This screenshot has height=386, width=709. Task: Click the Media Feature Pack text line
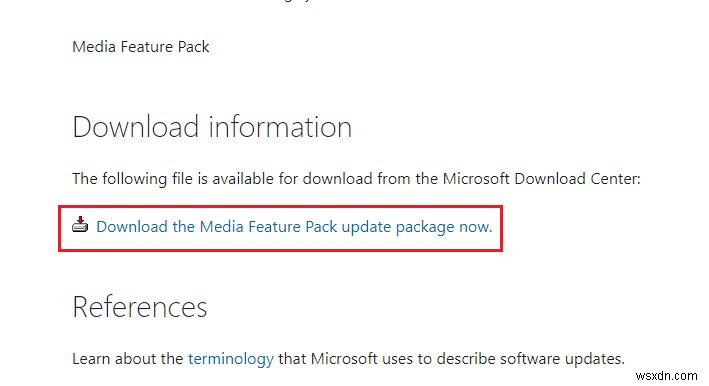coord(141,47)
